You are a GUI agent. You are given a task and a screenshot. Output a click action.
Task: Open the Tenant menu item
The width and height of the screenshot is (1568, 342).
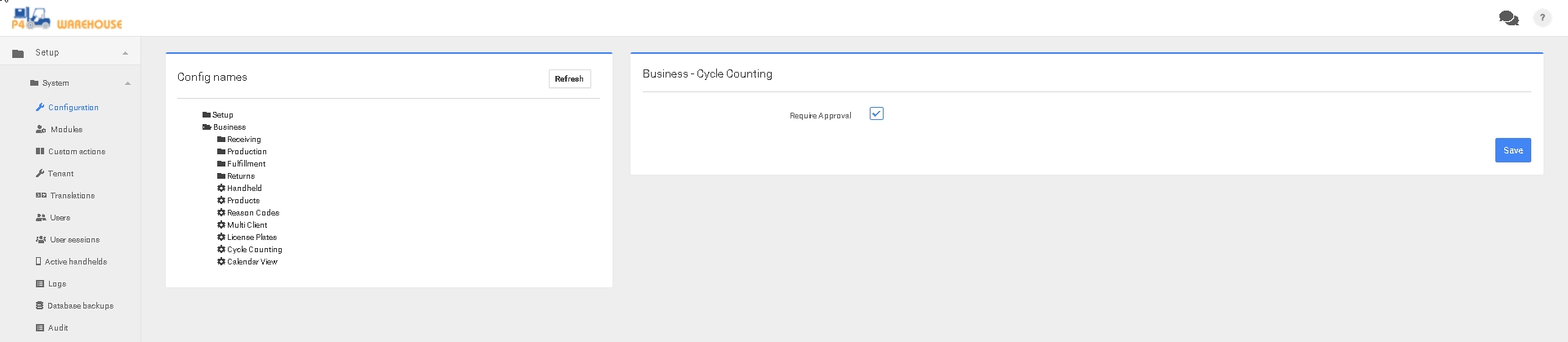pyautogui.click(x=60, y=174)
